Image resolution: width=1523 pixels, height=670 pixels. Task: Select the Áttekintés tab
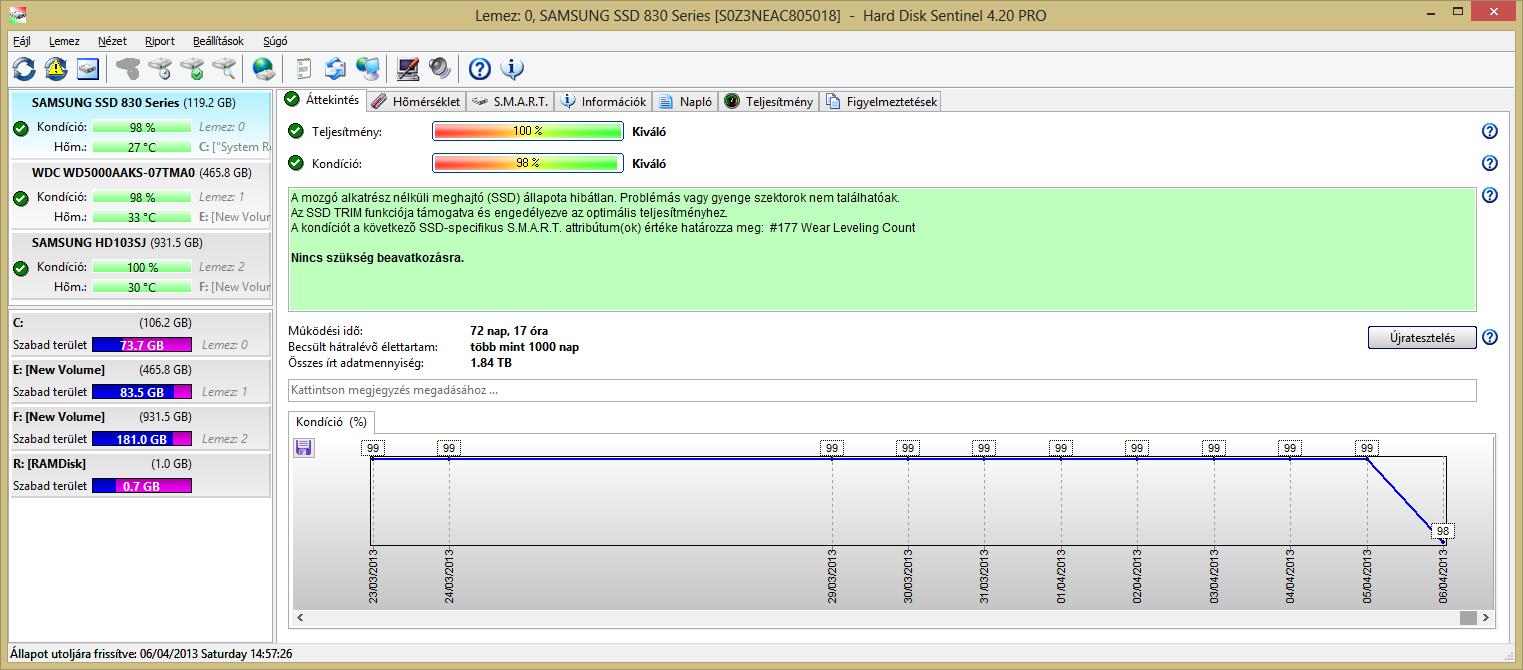321,100
